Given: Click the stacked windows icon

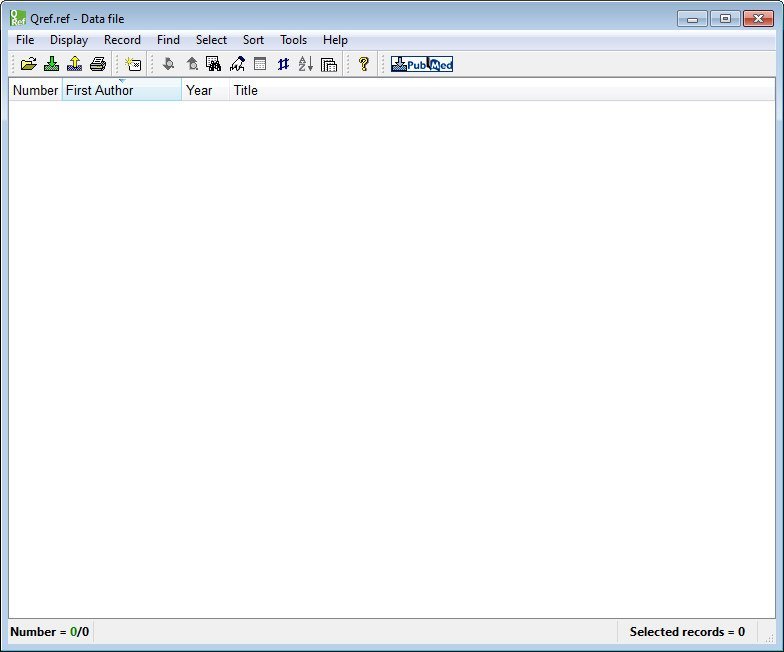Looking at the screenshot, I should [x=328, y=64].
